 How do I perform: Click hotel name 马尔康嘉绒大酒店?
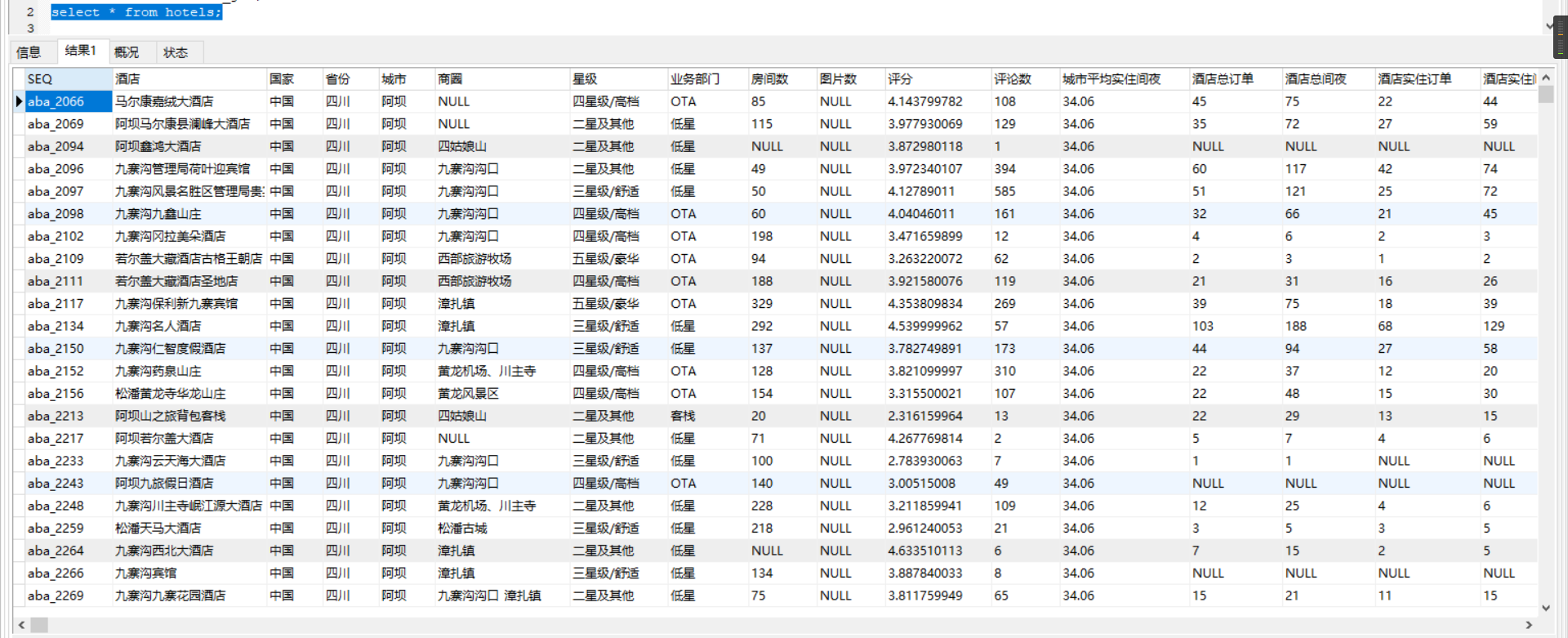164,102
